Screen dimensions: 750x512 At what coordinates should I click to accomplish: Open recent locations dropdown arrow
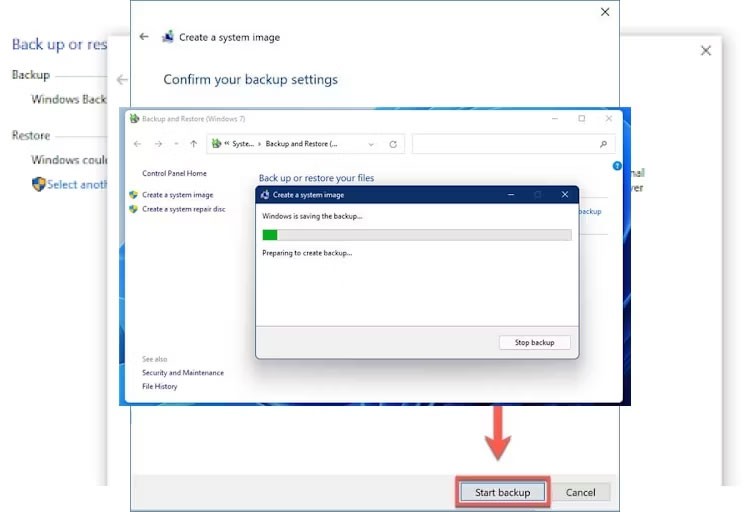point(176,144)
